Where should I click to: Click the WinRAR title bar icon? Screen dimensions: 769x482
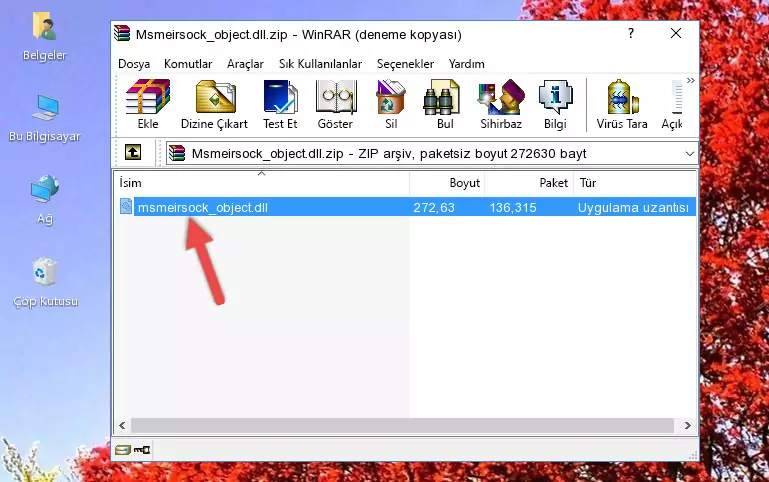click(x=122, y=34)
